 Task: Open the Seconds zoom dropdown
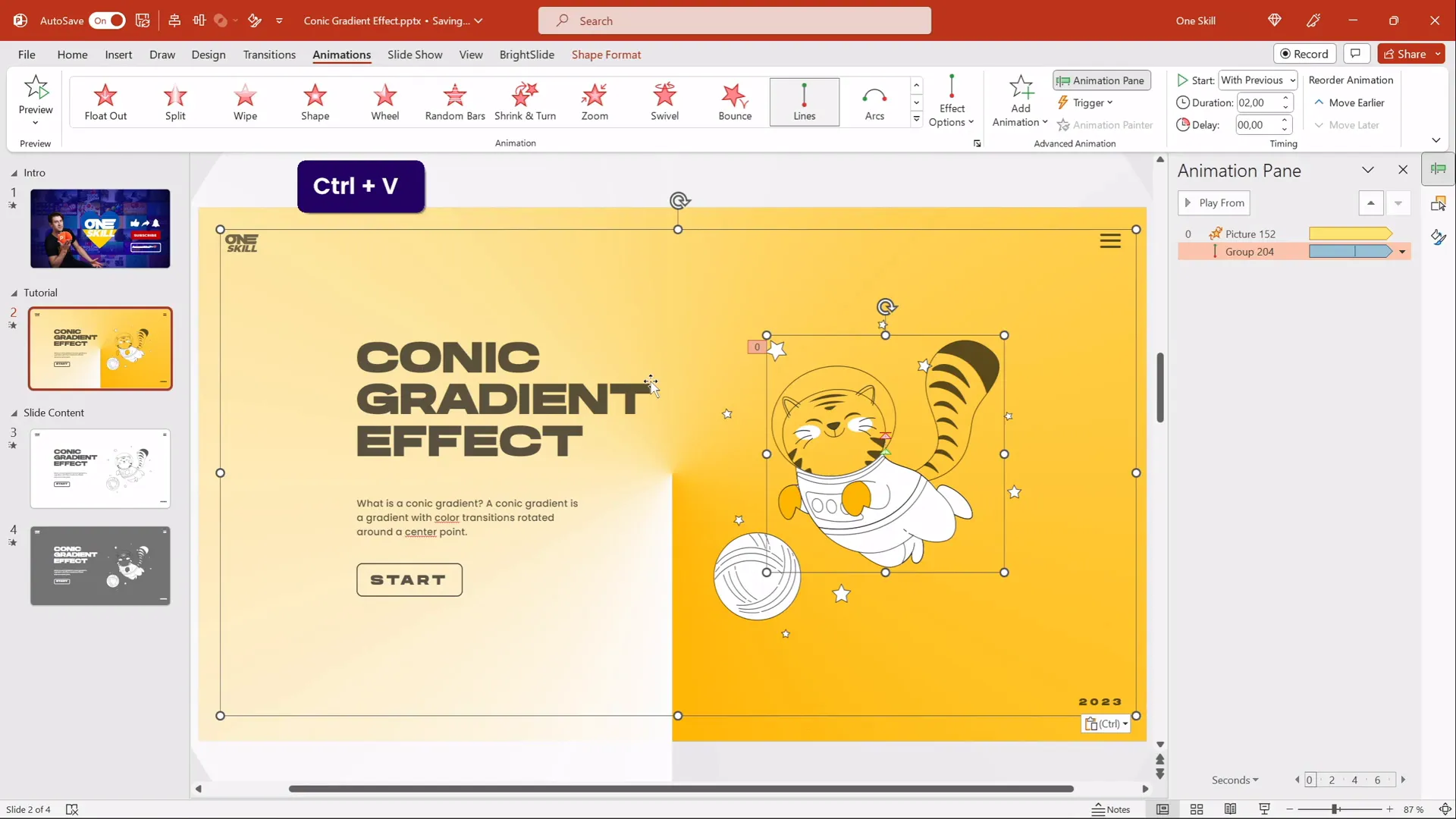[x=1235, y=780]
